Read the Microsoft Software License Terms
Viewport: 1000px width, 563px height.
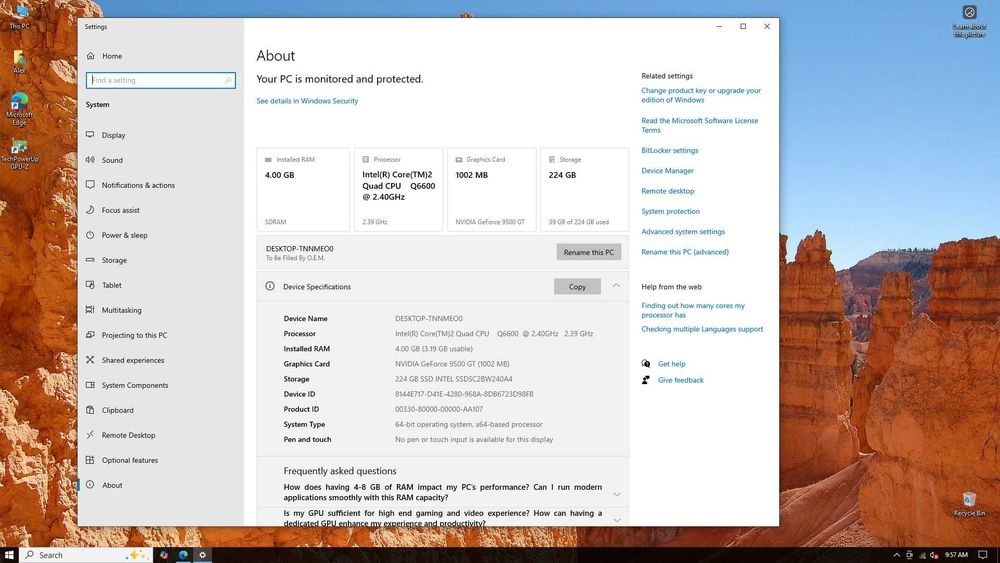click(x=700, y=125)
